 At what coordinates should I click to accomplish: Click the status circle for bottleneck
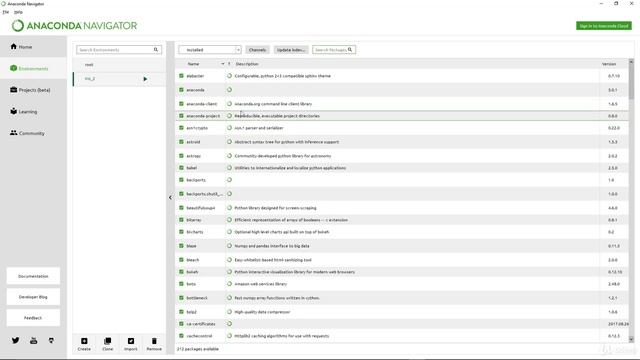pyautogui.click(x=229, y=298)
